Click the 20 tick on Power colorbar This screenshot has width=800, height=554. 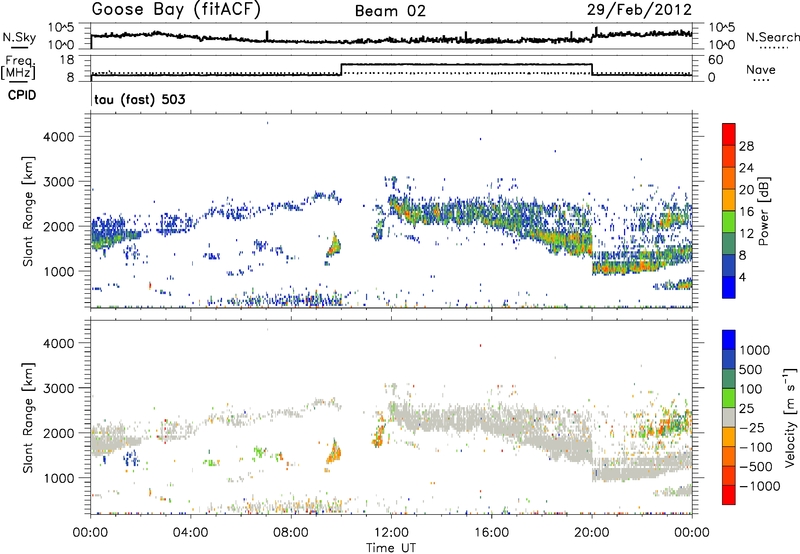pos(746,190)
